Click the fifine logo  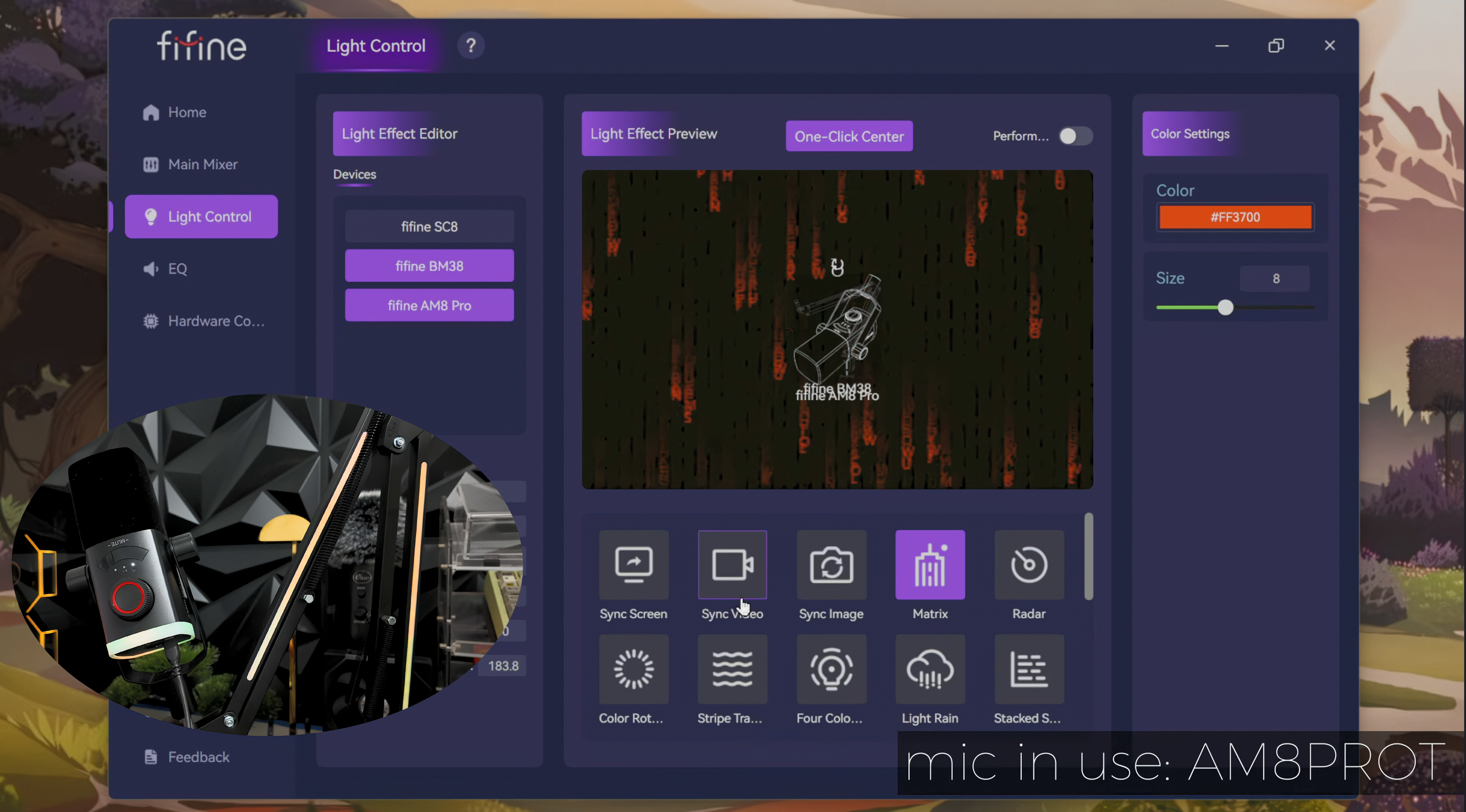(x=202, y=45)
